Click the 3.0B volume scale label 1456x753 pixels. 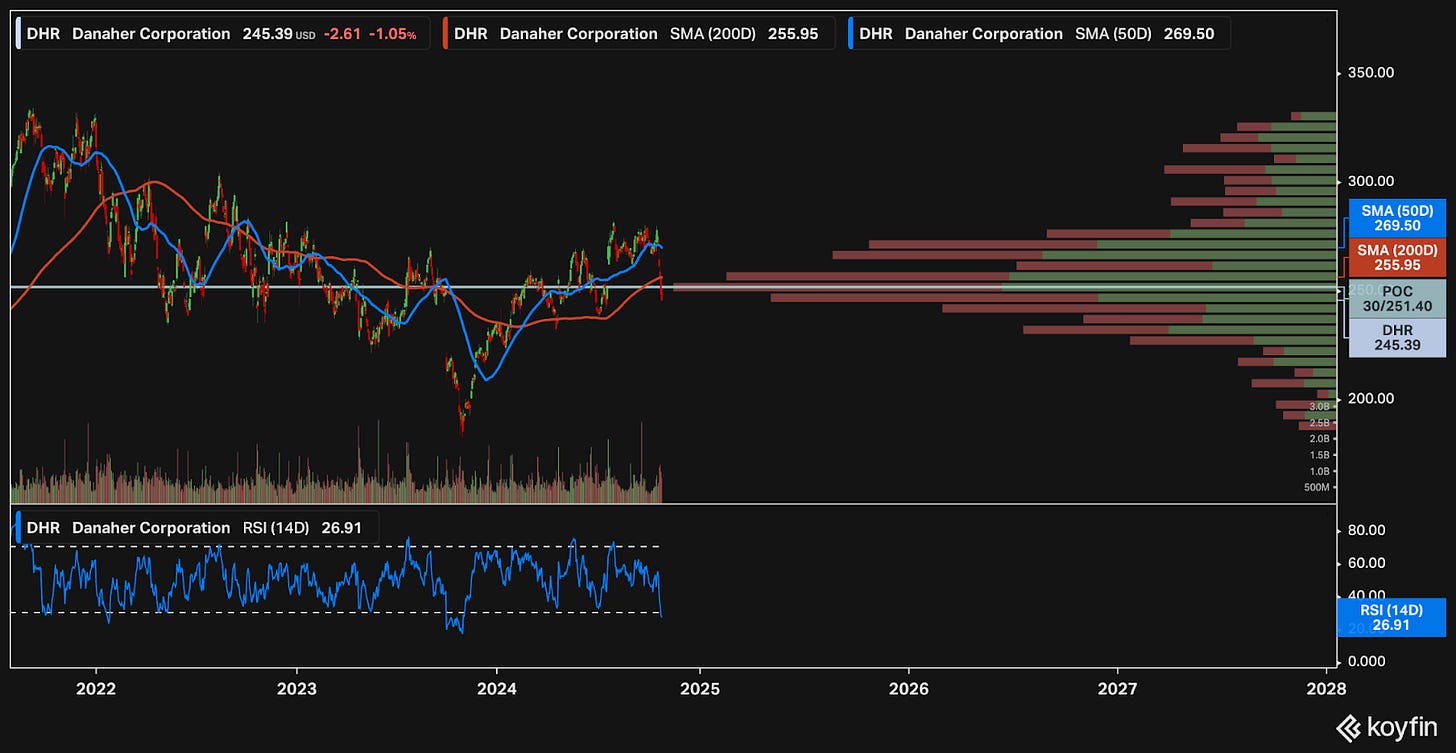[x=1319, y=407]
